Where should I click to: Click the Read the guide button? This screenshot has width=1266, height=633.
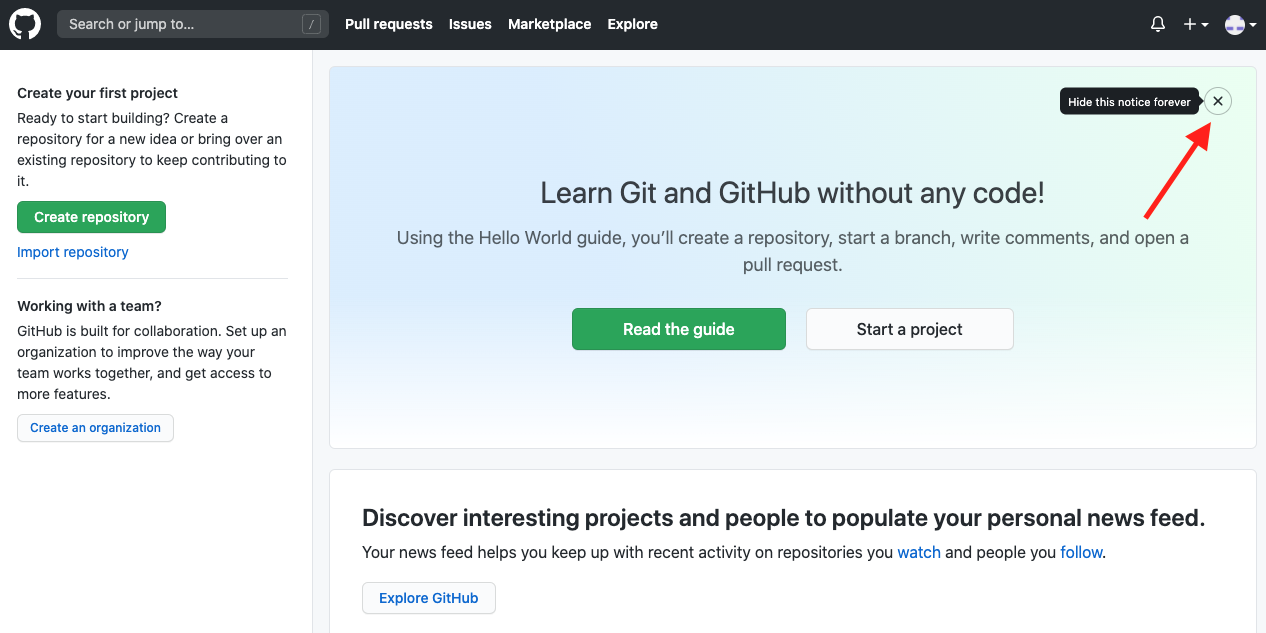(679, 329)
